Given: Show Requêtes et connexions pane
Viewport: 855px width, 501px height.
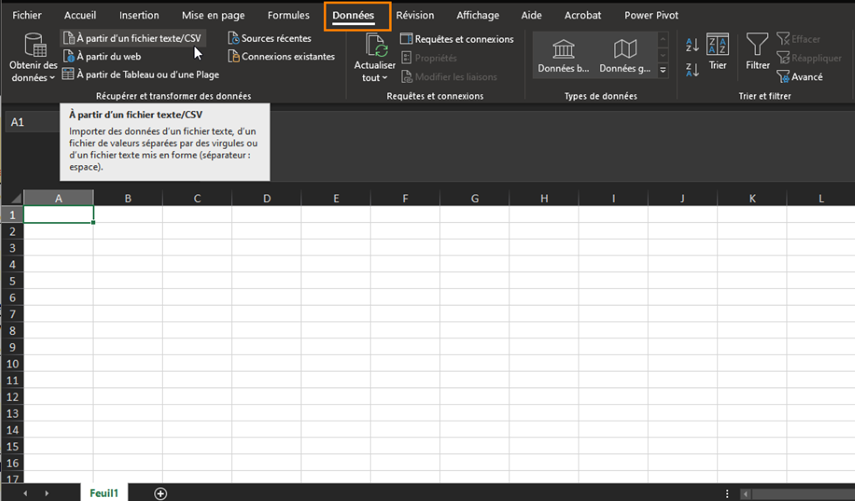Looking at the screenshot, I should 457,39.
